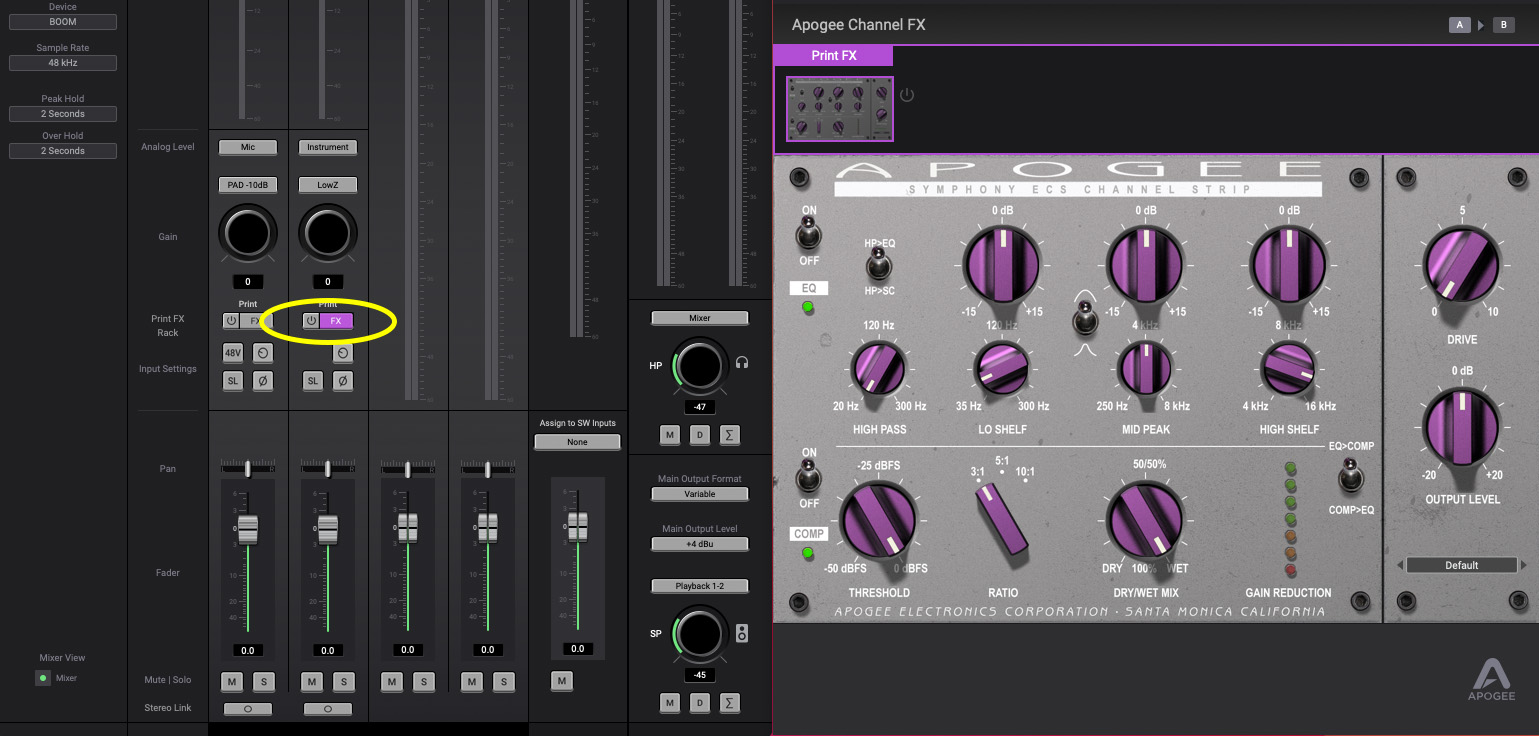This screenshot has width=1539, height=736.
Task: Toggle Print FX power on Instrument channel
Action: tap(311, 321)
